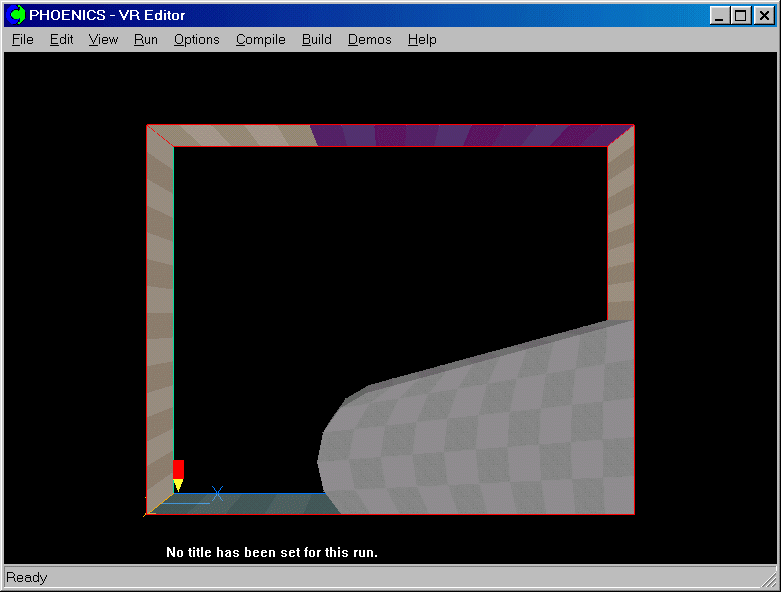Open the File menu

coord(22,40)
